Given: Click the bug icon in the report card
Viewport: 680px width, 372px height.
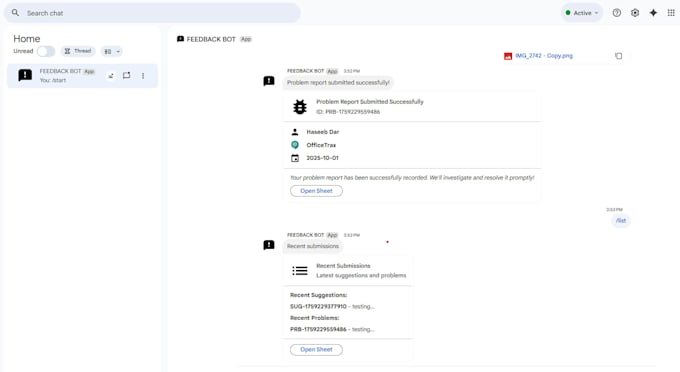Looking at the screenshot, I should point(300,107).
